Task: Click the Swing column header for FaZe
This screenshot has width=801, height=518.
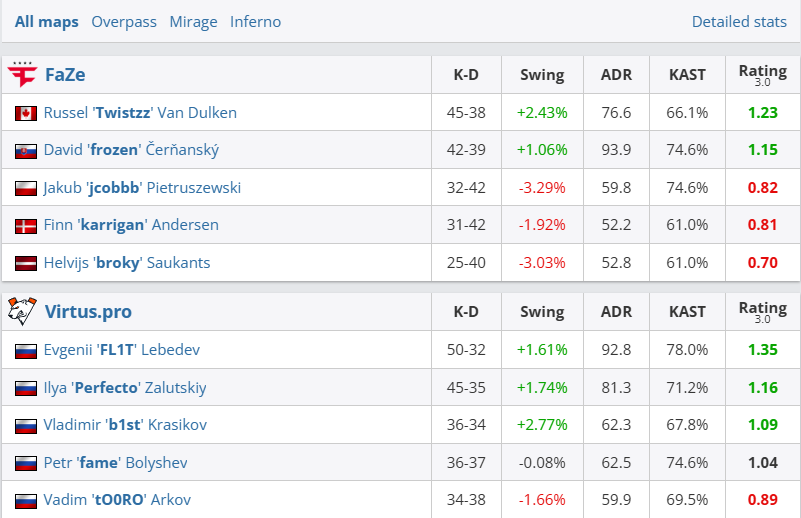Action: tap(542, 75)
